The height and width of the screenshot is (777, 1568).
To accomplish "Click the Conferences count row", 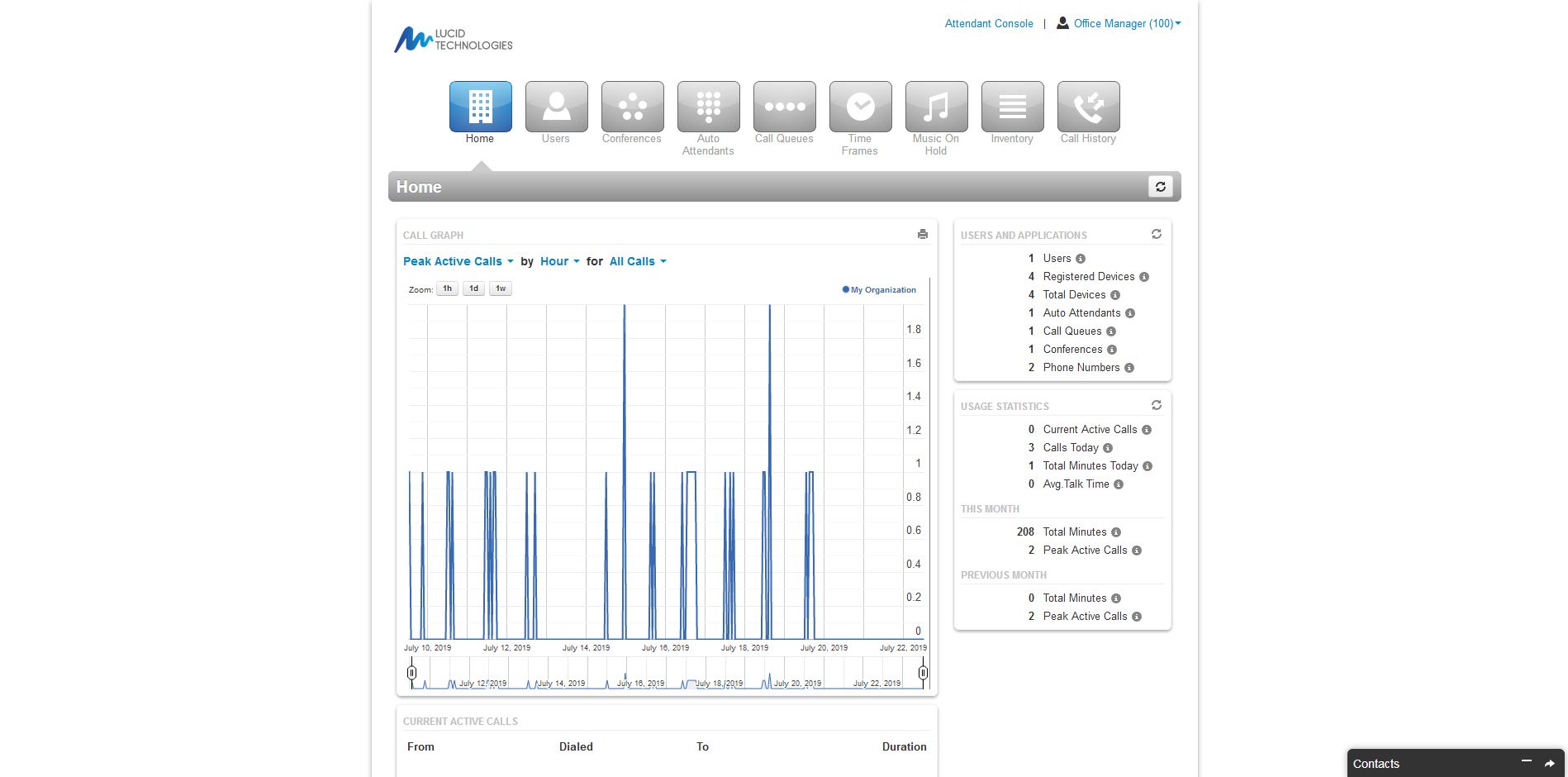I will pyautogui.click(x=1062, y=350).
